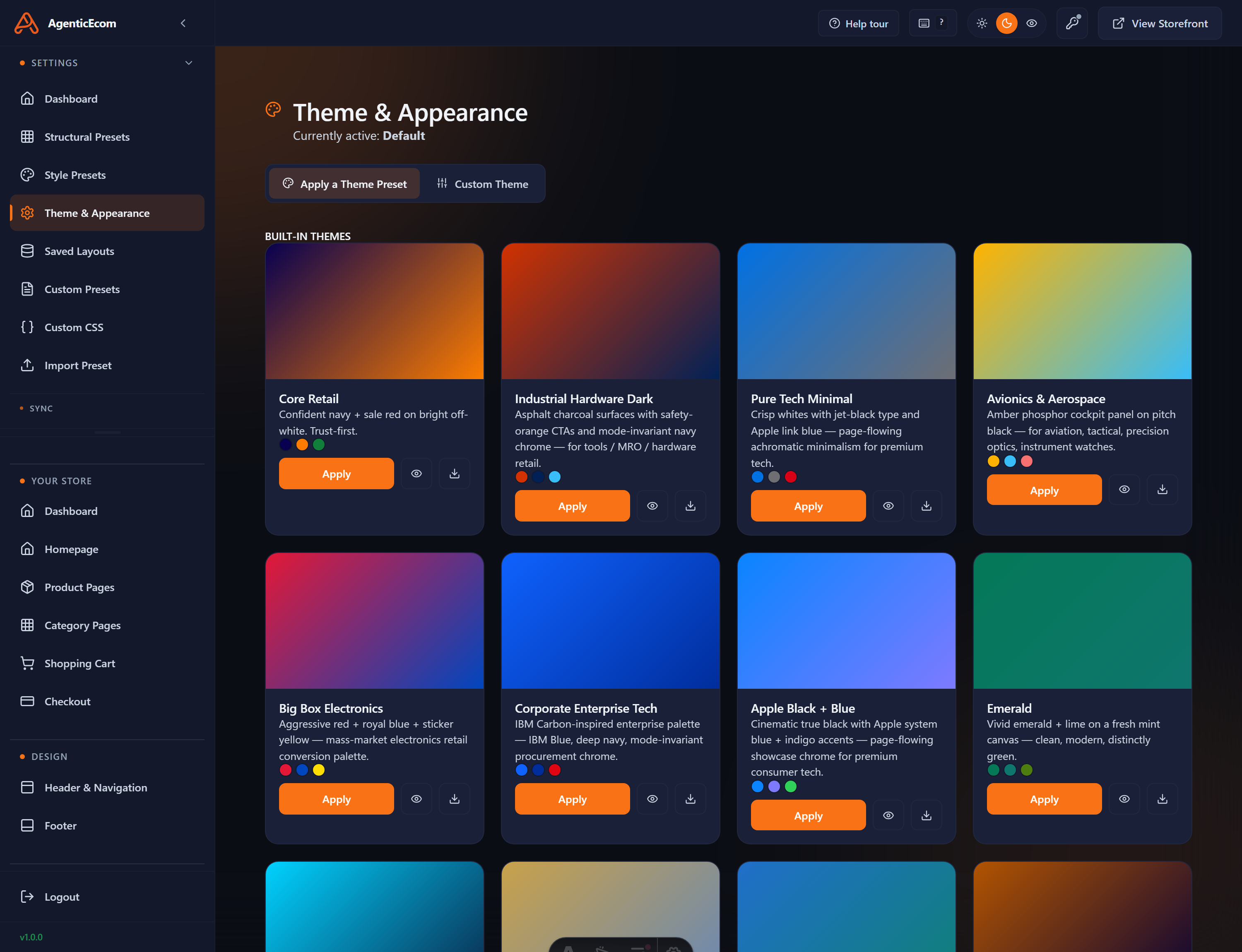Click the v1.0.0 version label
The height and width of the screenshot is (952, 1242).
[x=31, y=937]
